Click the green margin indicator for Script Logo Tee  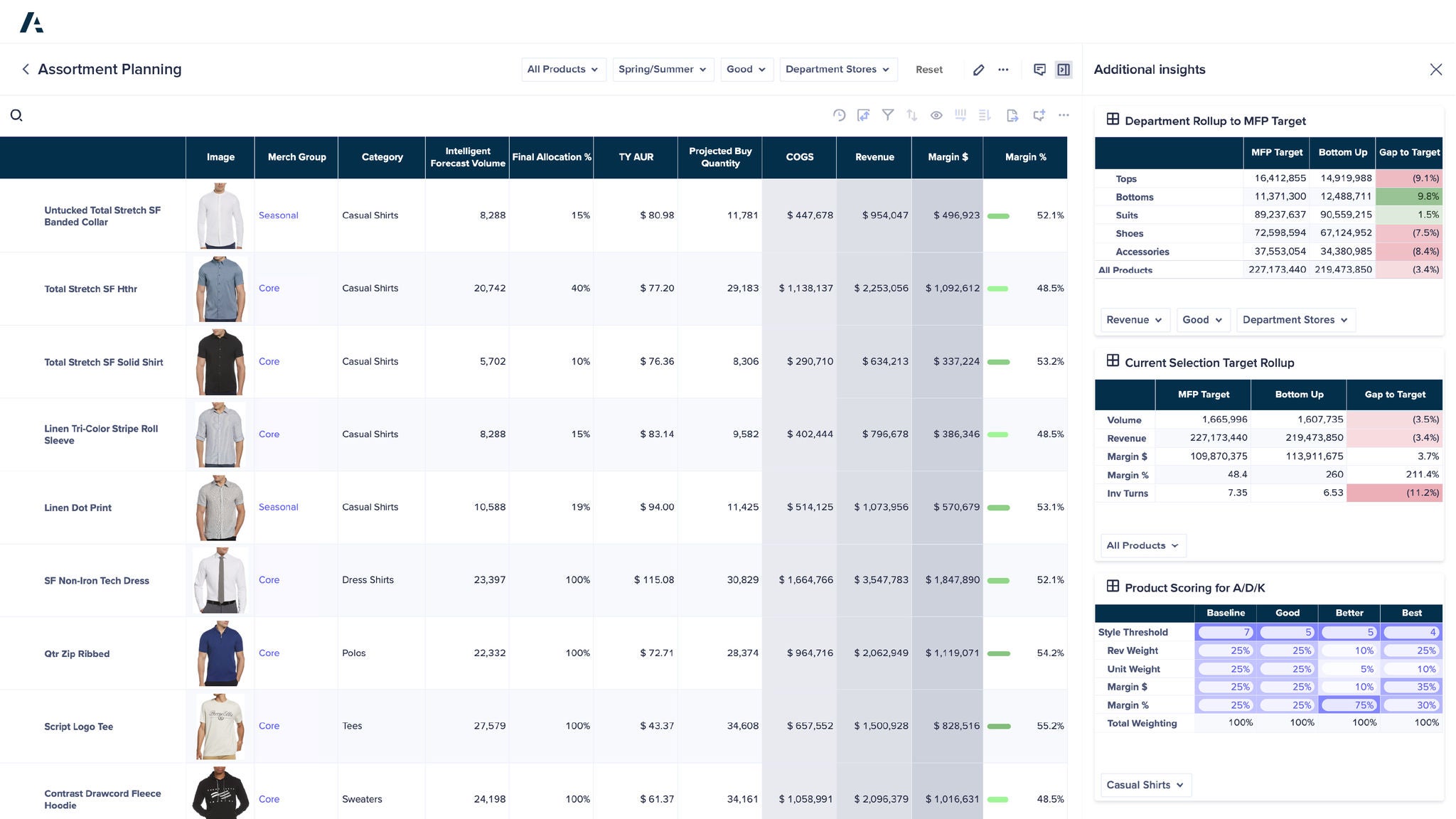[1000, 726]
